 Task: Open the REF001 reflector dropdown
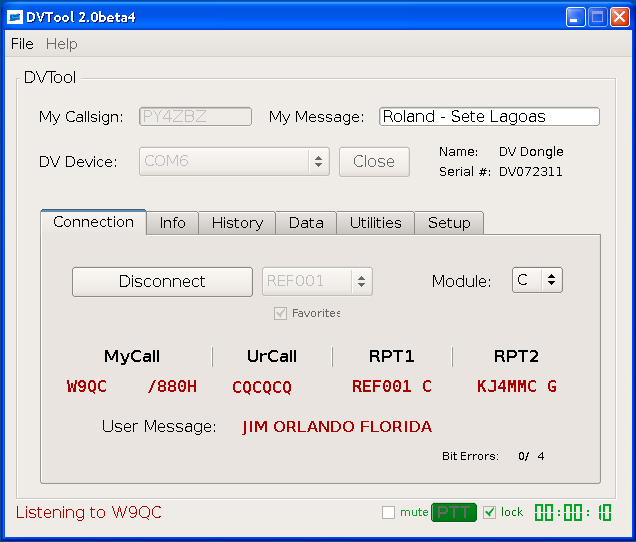pos(317,281)
